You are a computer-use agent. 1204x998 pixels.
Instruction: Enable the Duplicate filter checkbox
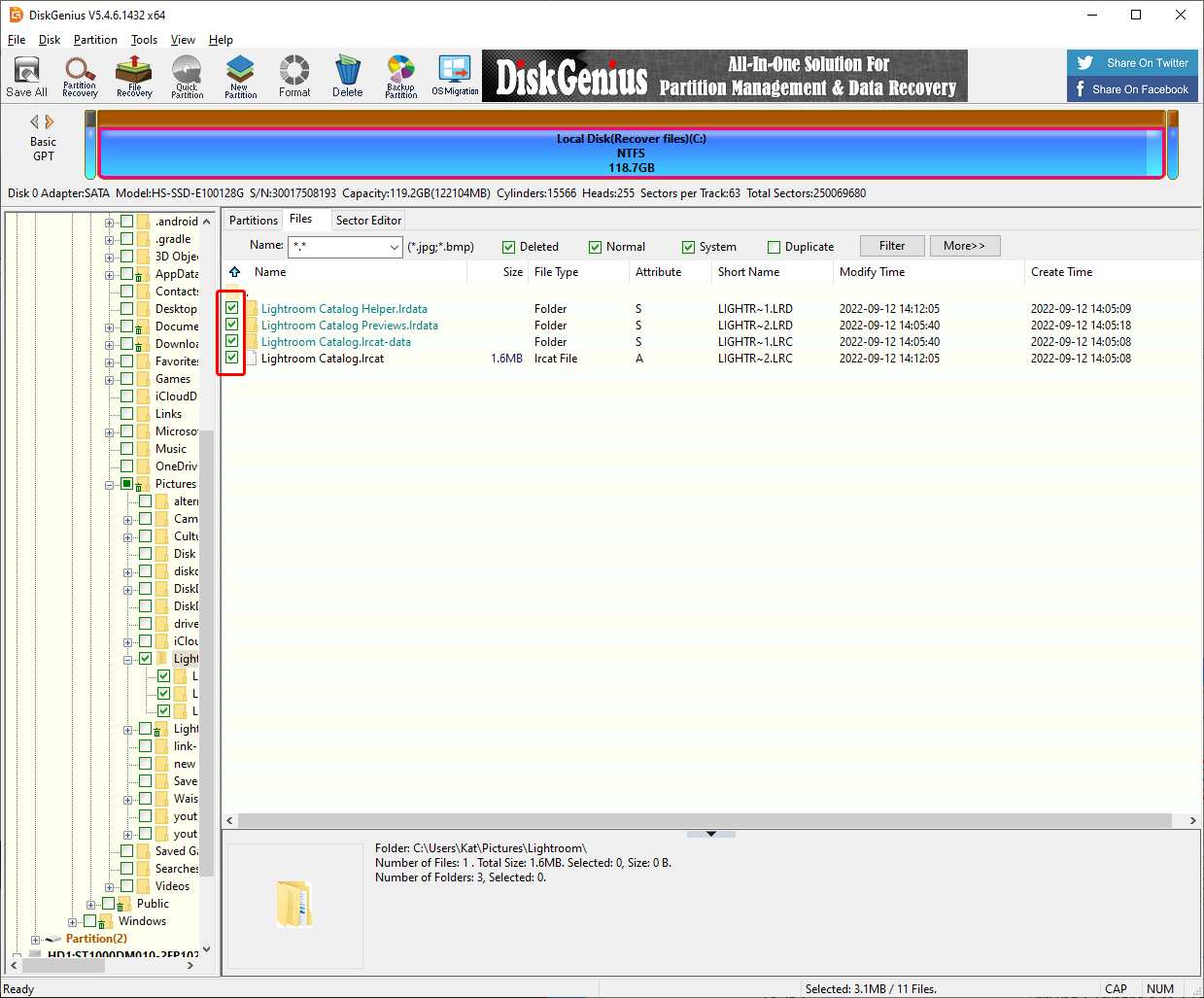[x=774, y=247]
